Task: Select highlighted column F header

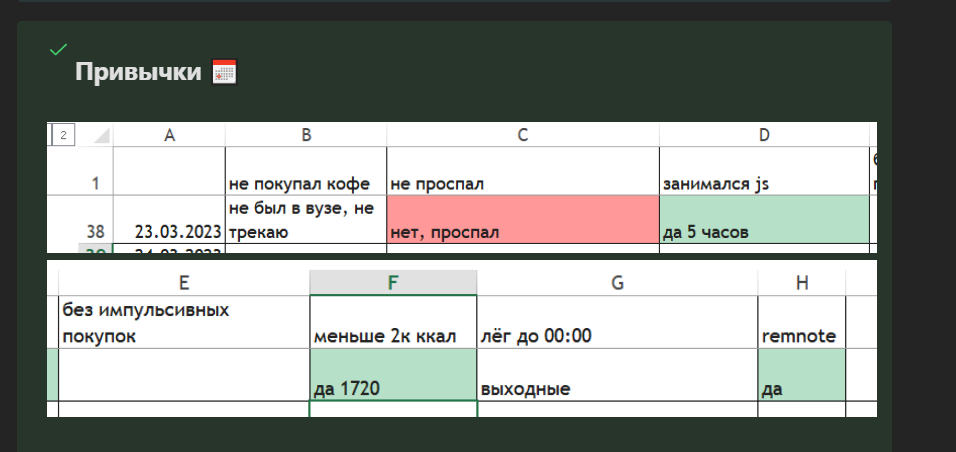Action: click(x=393, y=282)
